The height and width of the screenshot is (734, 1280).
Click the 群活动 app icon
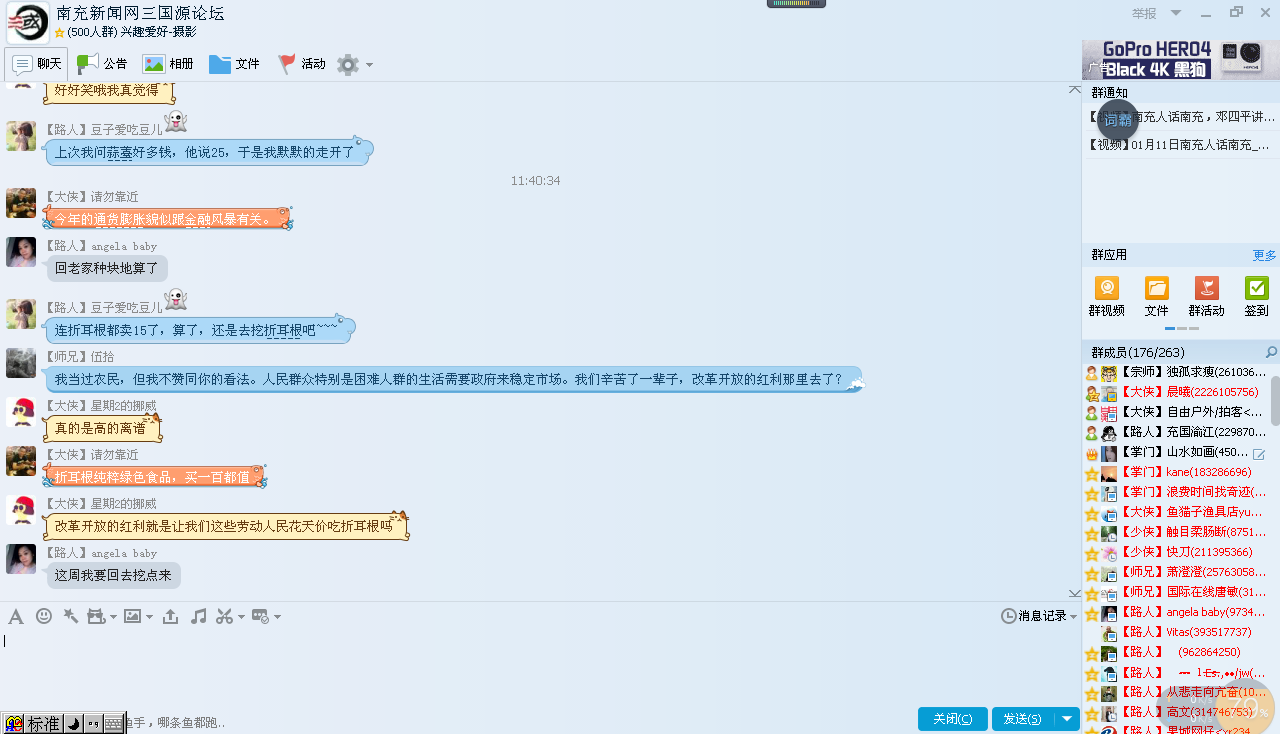coord(1206,297)
